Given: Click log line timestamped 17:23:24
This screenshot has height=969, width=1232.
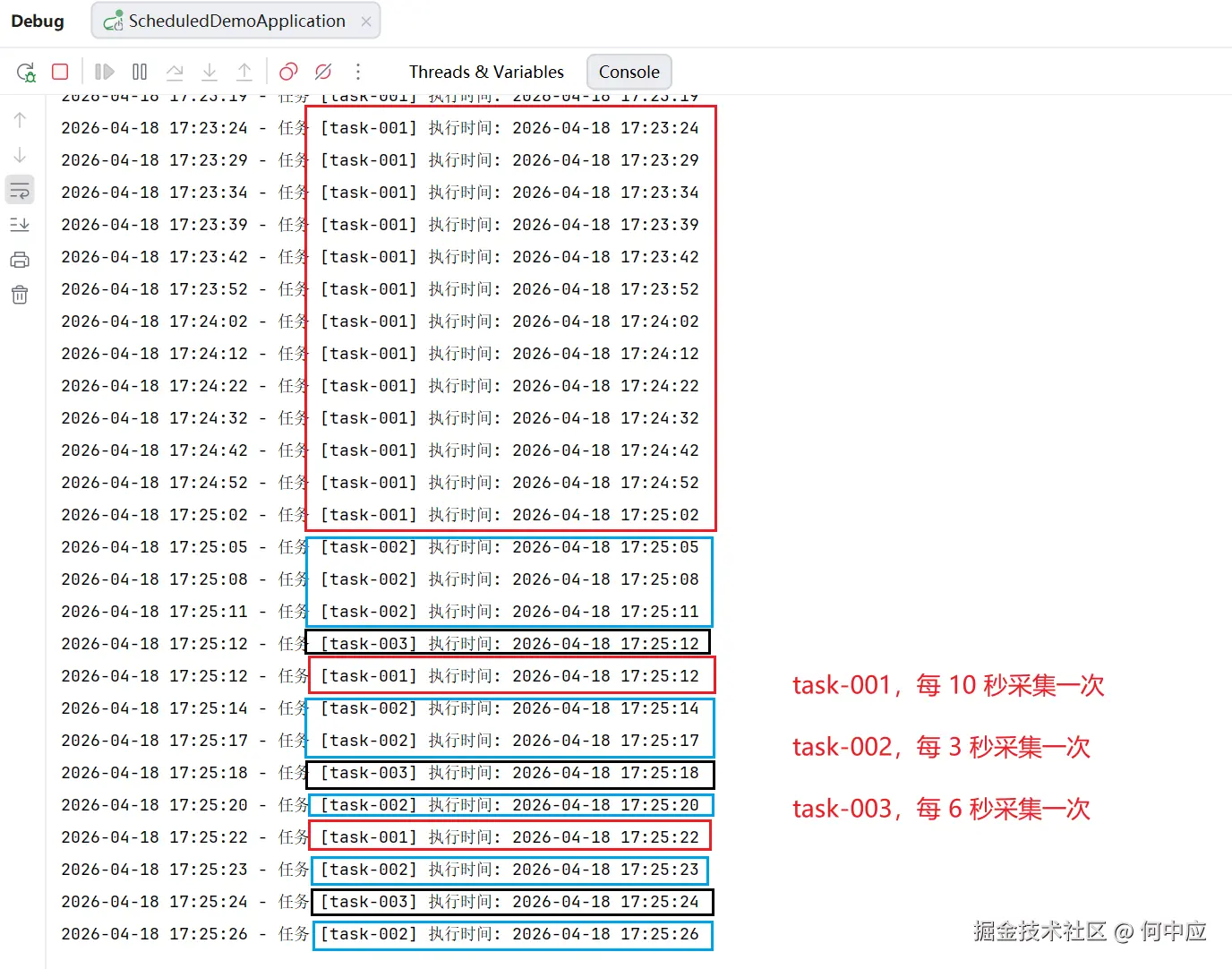Looking at the screenshot, I should 380,128.
